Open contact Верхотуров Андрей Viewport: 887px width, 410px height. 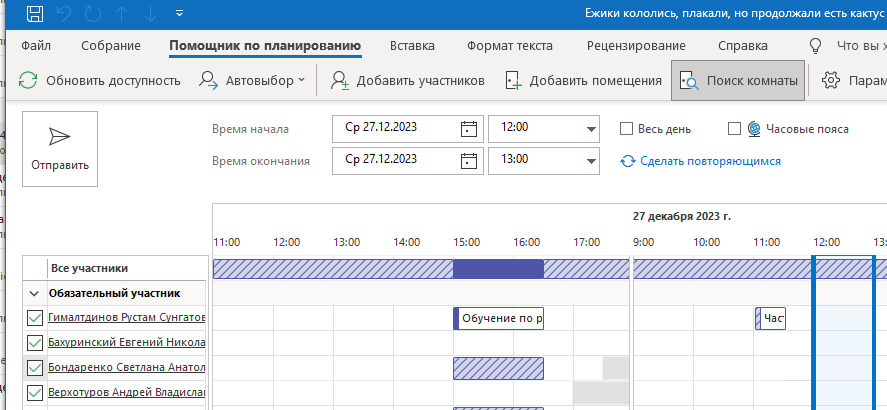point(126,392)
